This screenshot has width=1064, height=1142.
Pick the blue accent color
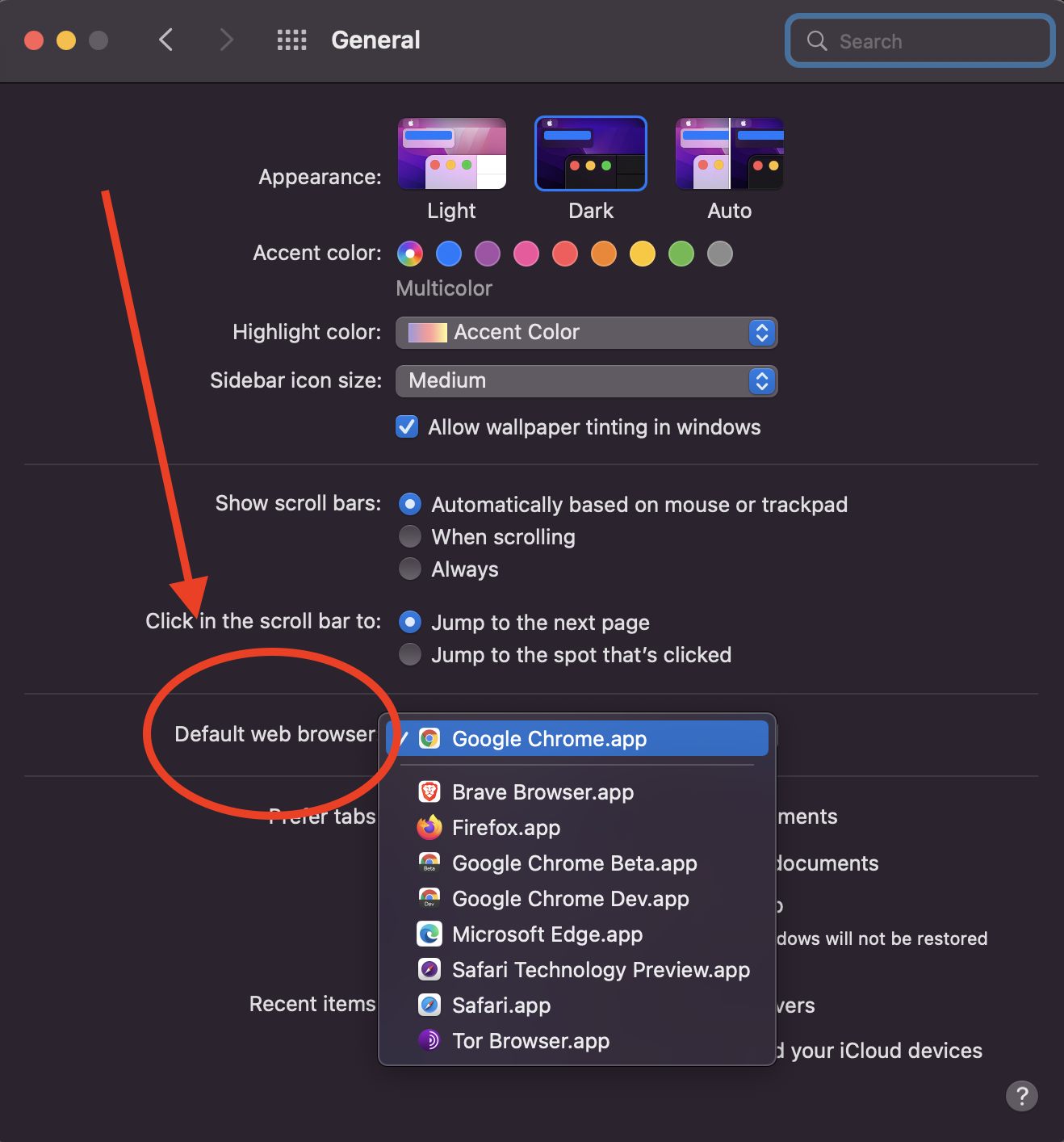(x=449, y=254)
